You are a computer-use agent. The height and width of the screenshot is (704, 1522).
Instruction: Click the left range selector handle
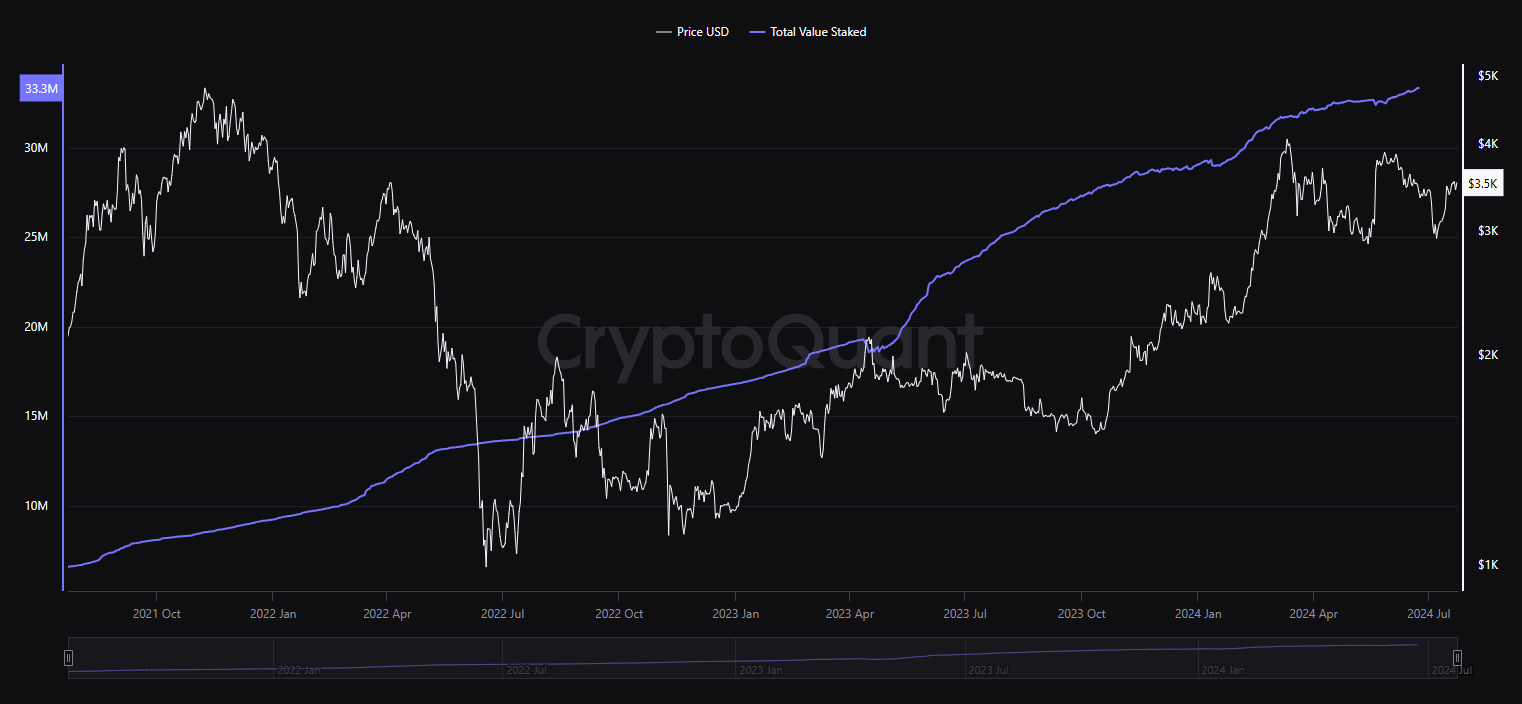point(68,657)
